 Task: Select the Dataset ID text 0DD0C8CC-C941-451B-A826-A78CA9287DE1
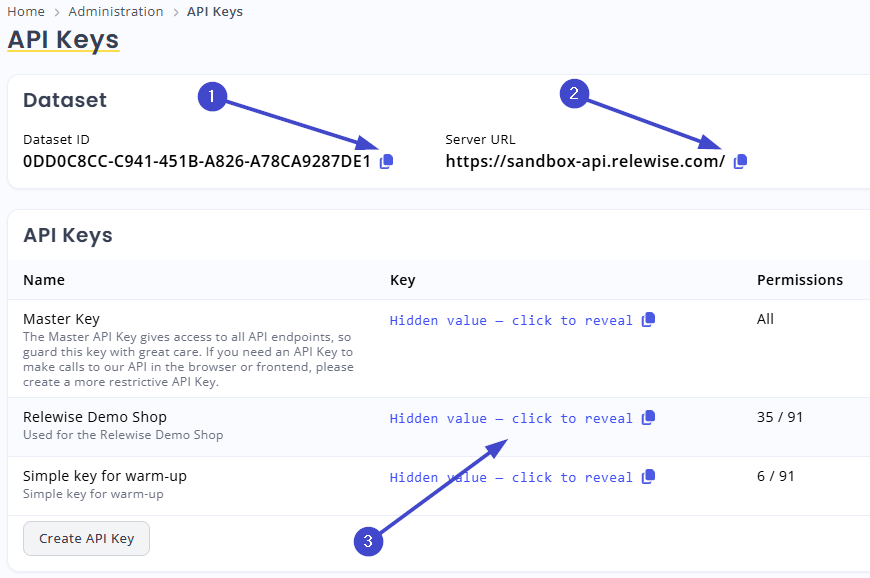click(x=196, y=161)
